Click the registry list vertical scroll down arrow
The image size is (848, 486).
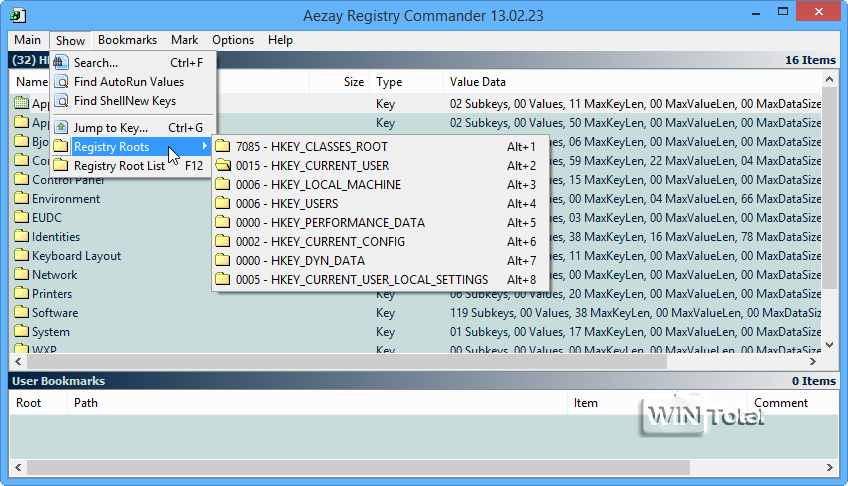tap(830, 344)
